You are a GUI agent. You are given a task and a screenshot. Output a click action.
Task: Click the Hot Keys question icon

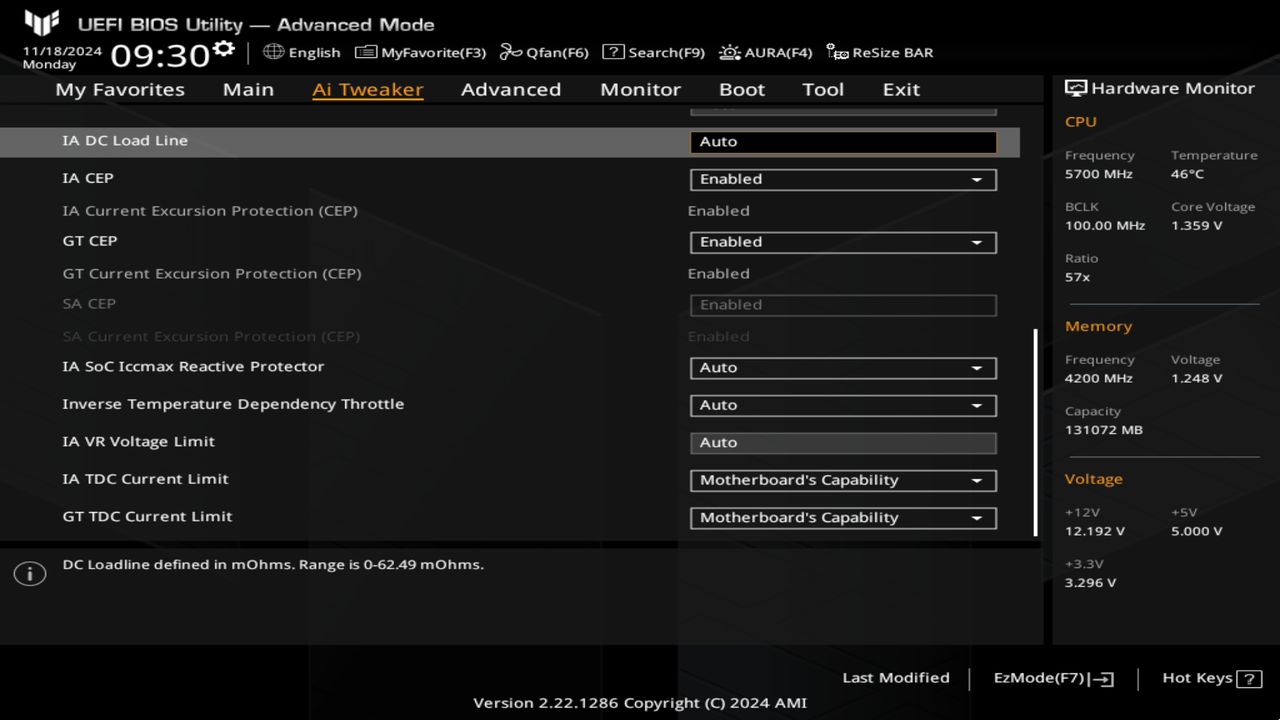[x=1249, y=679]
